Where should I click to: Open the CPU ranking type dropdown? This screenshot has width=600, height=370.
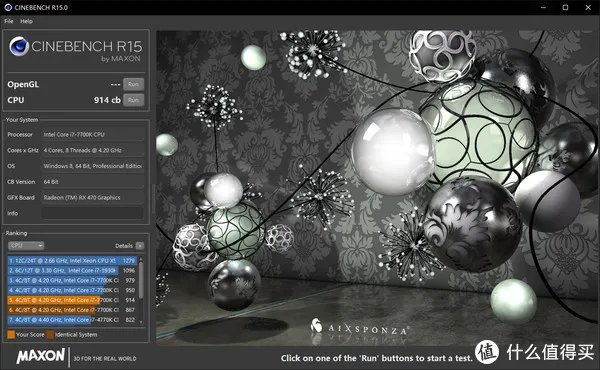click(x=26, y=245)
